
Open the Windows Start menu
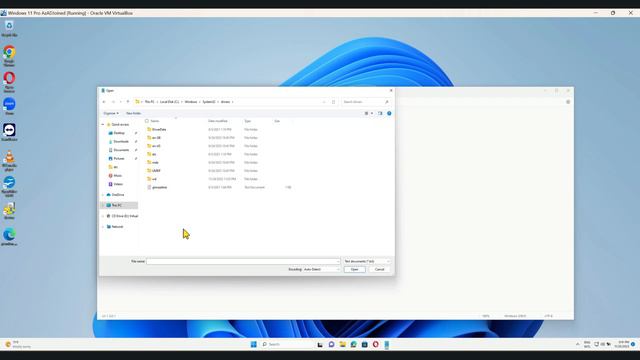[x=253, y=344]
